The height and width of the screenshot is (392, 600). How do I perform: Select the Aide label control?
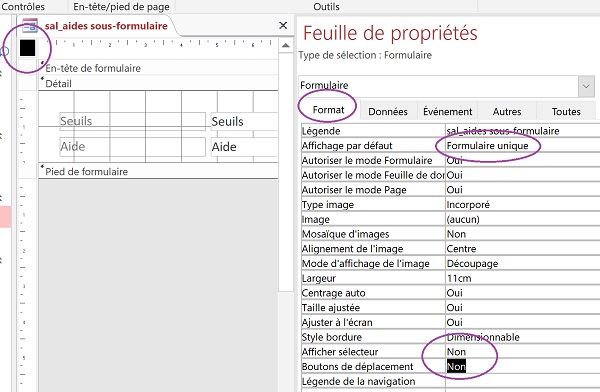132,147
